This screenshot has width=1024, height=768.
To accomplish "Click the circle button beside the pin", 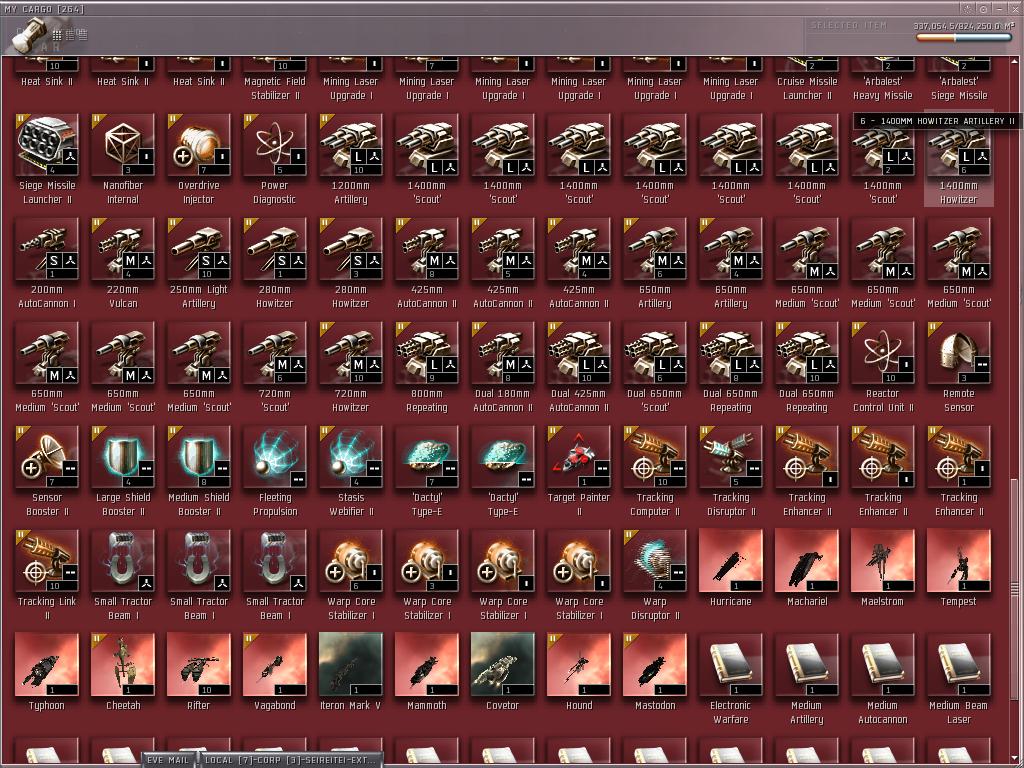I will 984,9.
